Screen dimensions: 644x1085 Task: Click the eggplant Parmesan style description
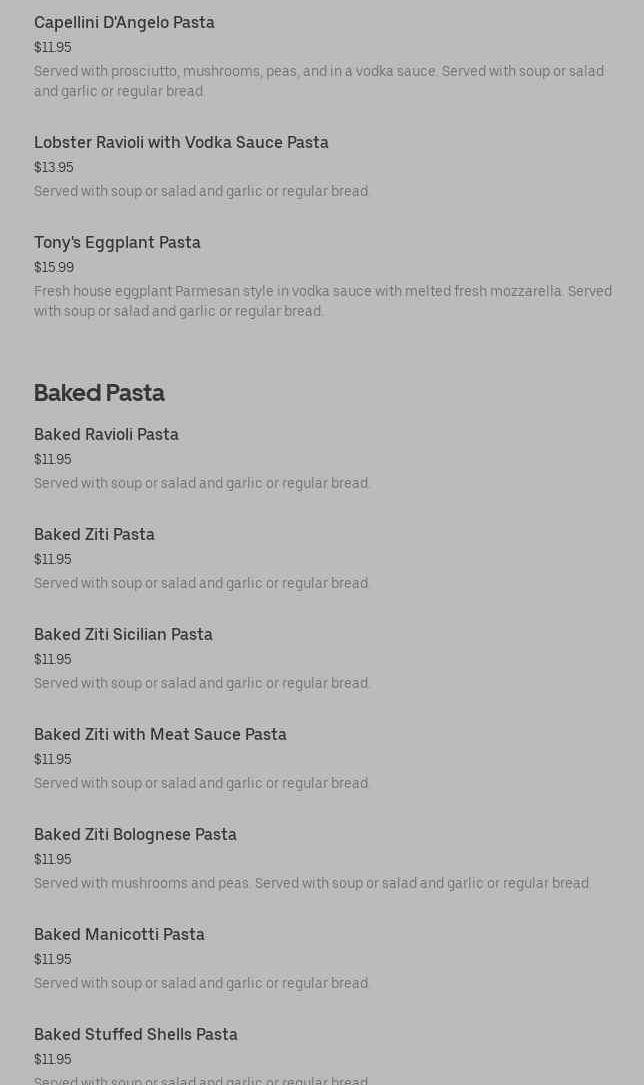pos(322,301)
